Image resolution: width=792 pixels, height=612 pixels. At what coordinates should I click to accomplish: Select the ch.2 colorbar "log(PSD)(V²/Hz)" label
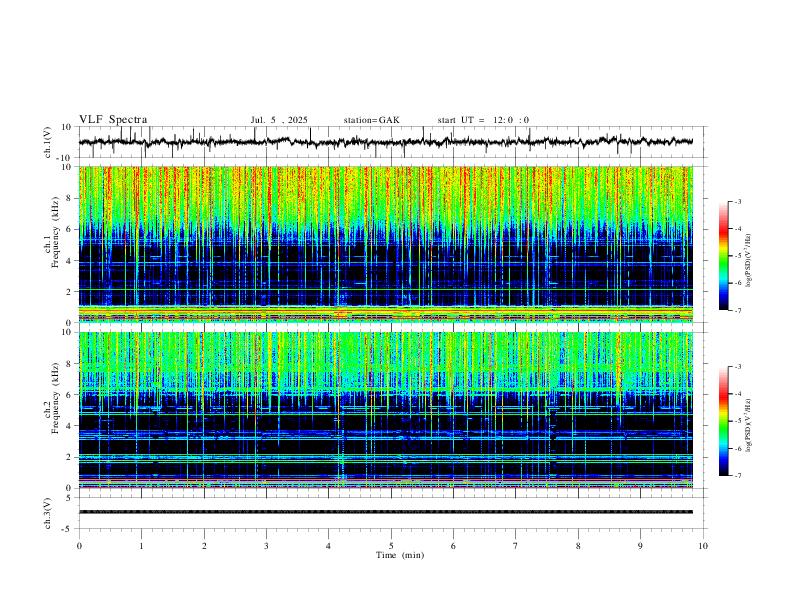(x=749, y=425)
